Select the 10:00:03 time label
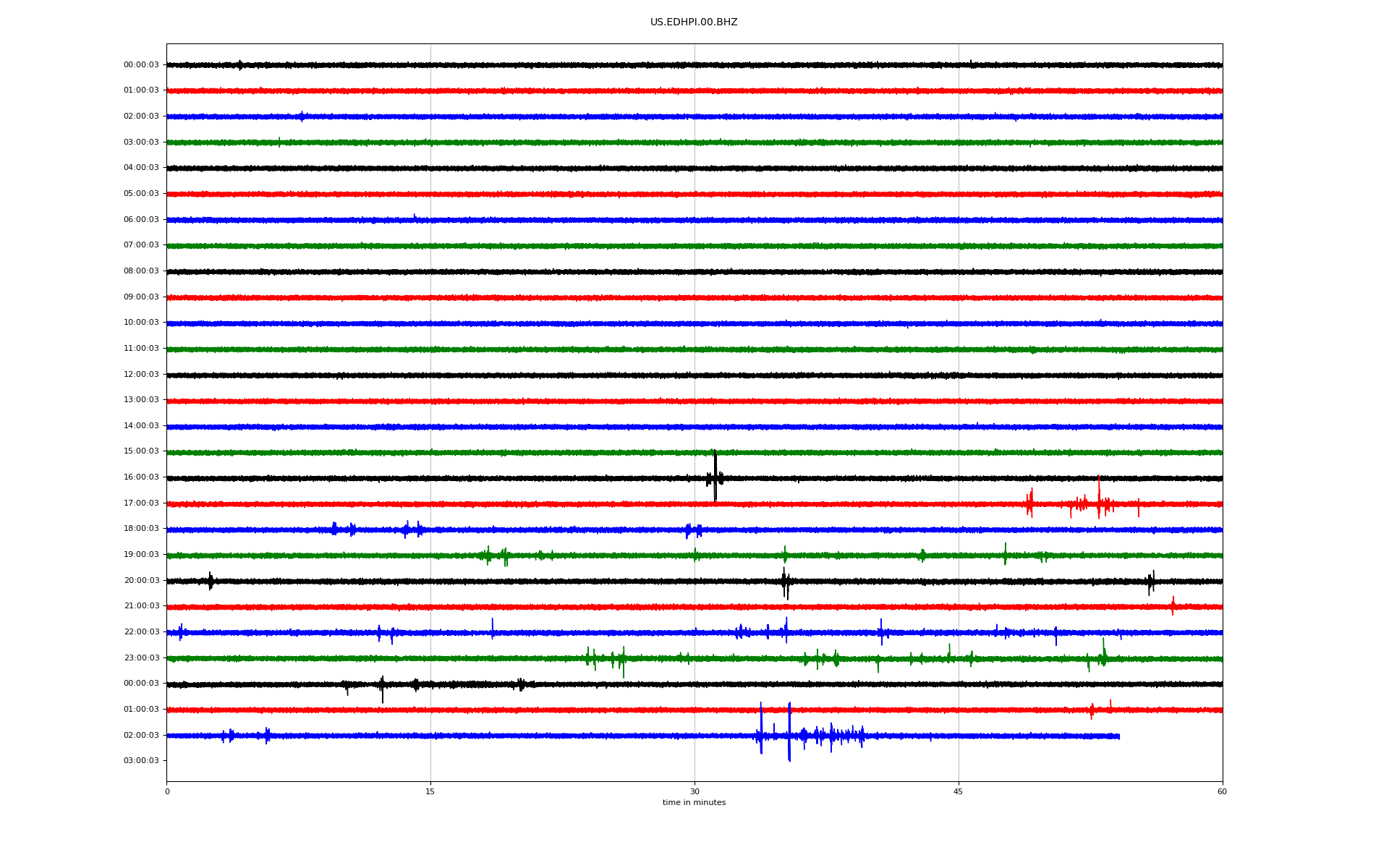Viewport: 1389px width, 868px height. (x=141, y=323)
